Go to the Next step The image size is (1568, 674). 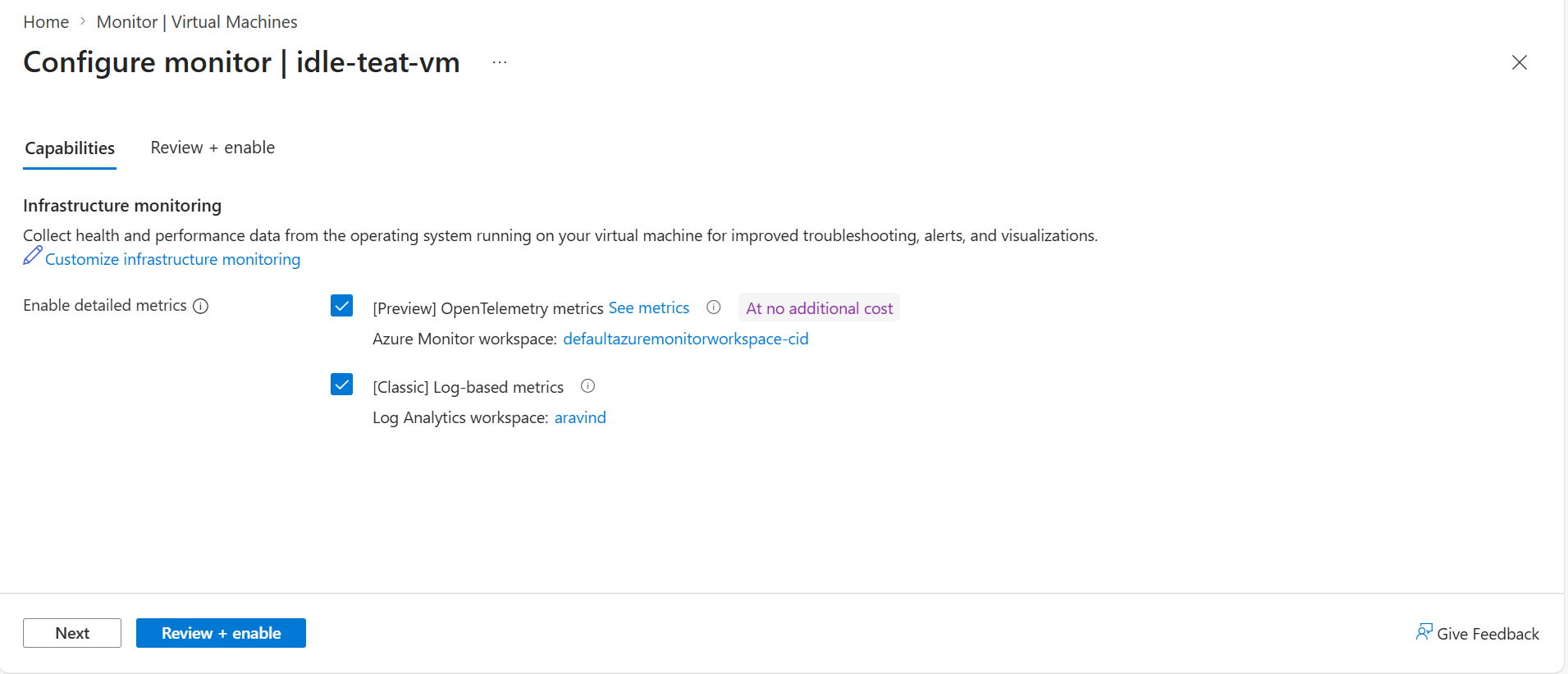tap(72, 633)
